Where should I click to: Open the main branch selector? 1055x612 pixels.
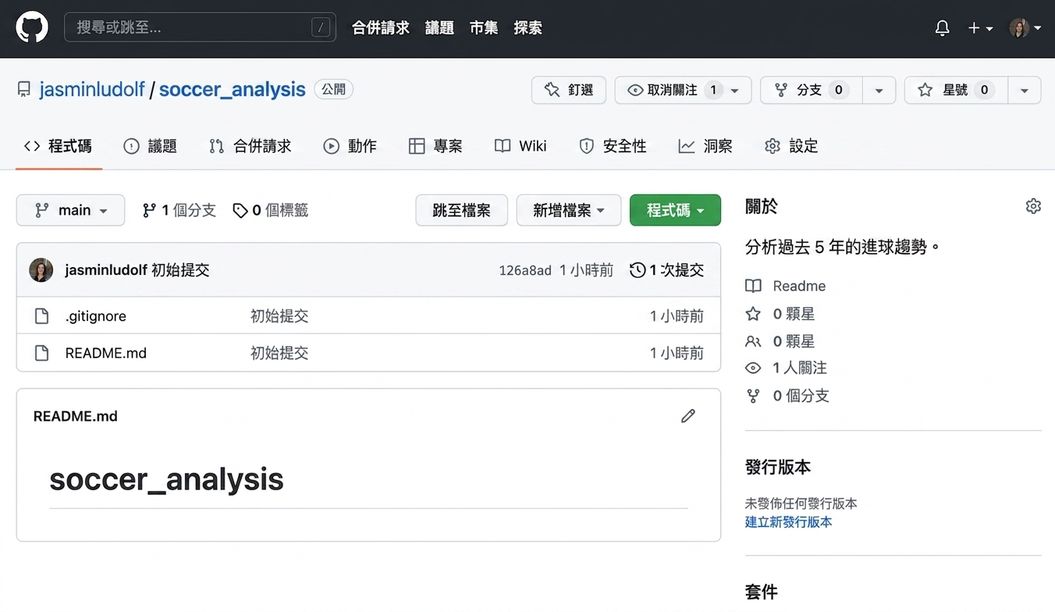coord(71,211)
